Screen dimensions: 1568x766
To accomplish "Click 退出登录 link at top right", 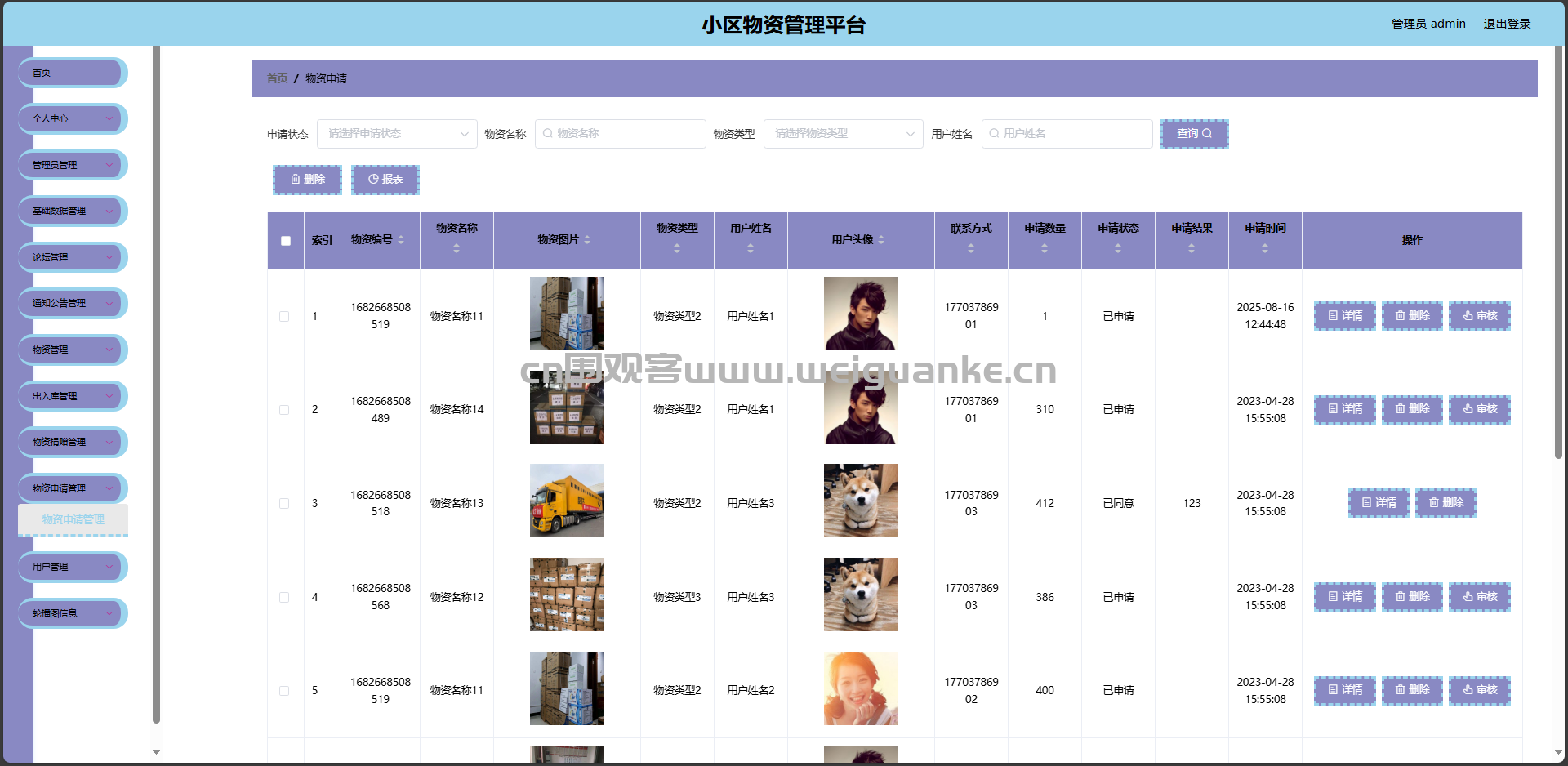I will click(1507, 24).
